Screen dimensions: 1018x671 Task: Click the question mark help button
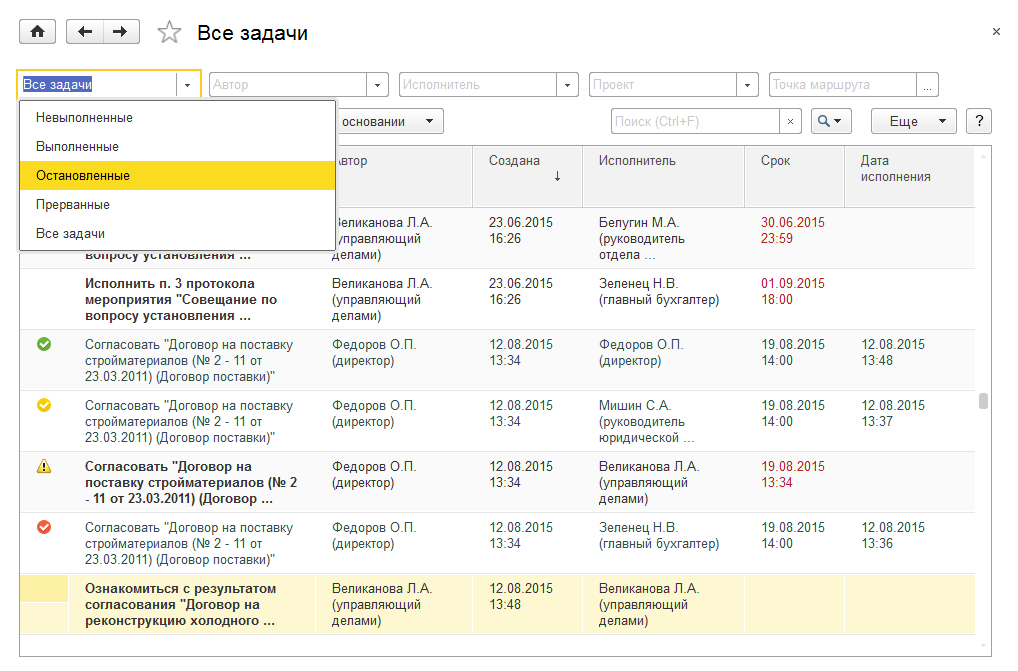[978, 121]
